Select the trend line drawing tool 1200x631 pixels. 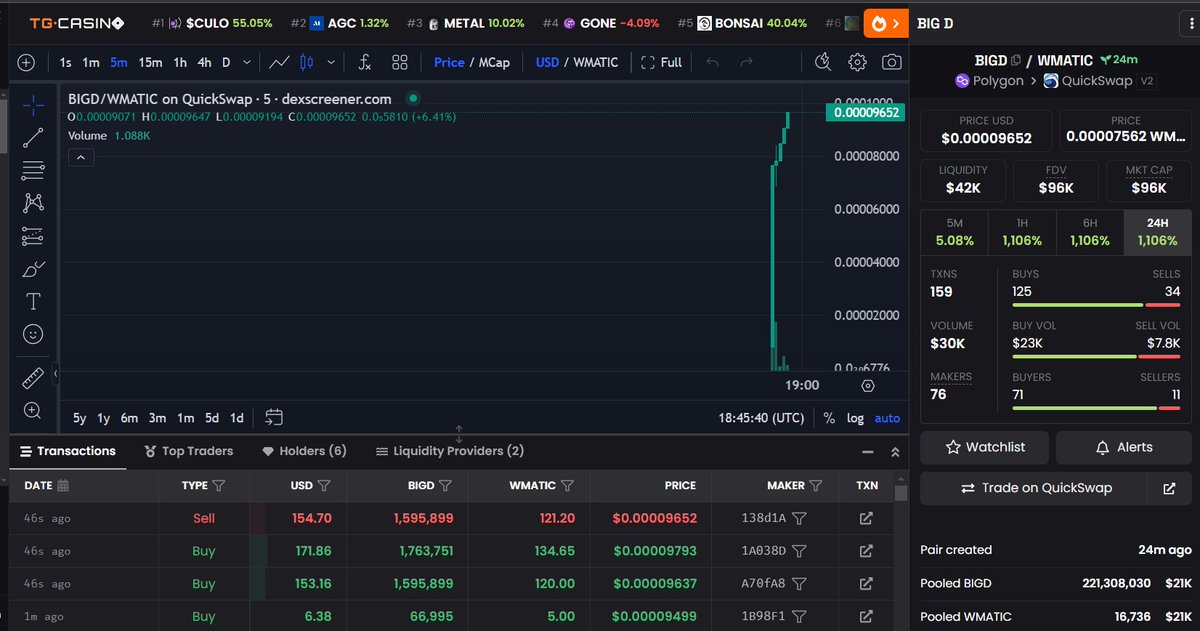32,137
